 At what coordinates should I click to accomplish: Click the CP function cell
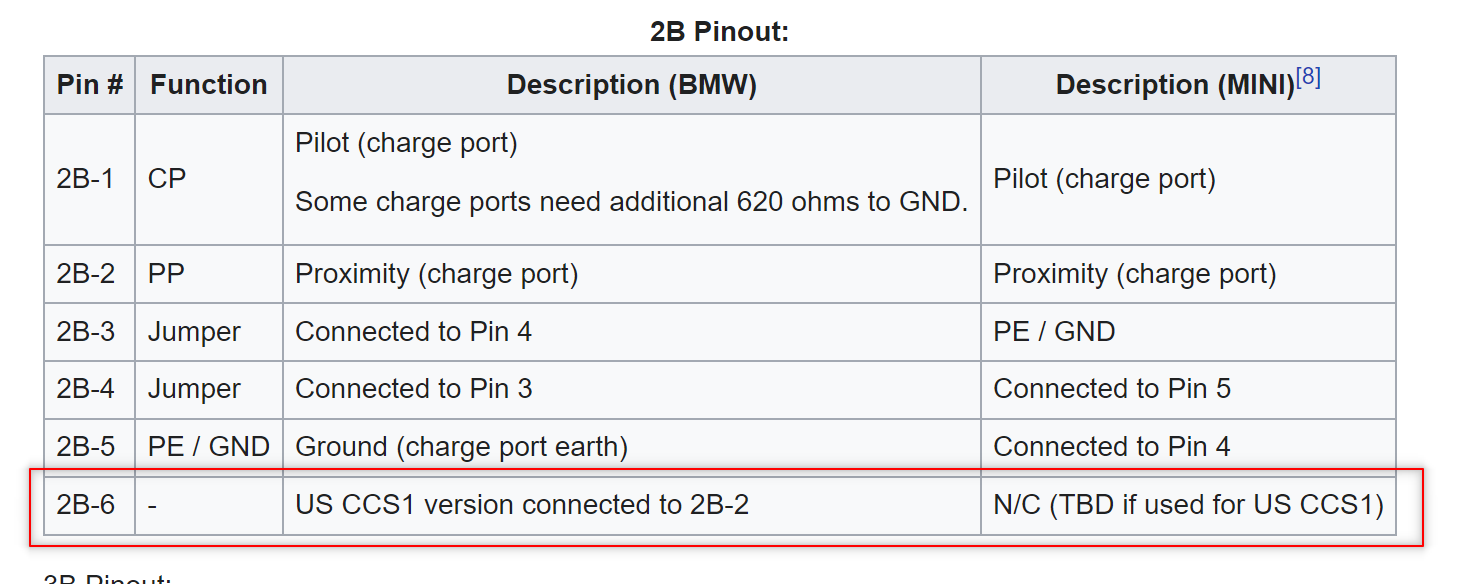(167, 179)
